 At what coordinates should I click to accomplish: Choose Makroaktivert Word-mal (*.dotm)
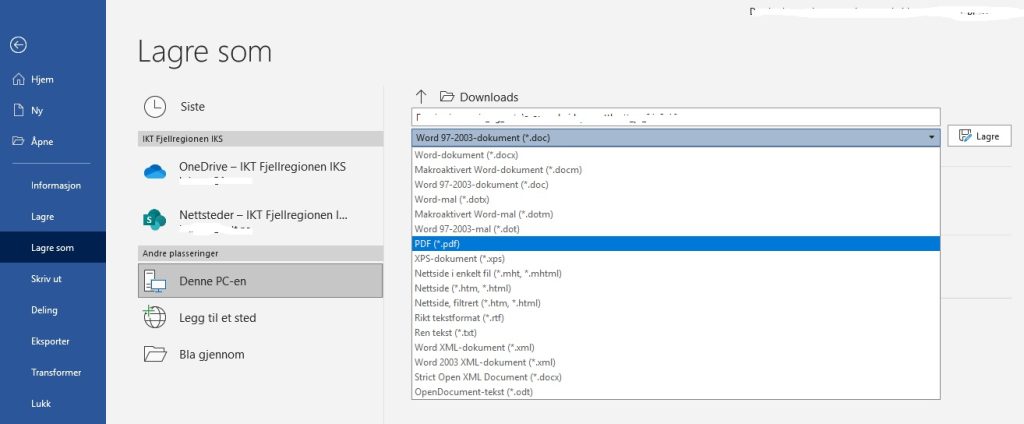pyautogui.click(x=676, y=214)
